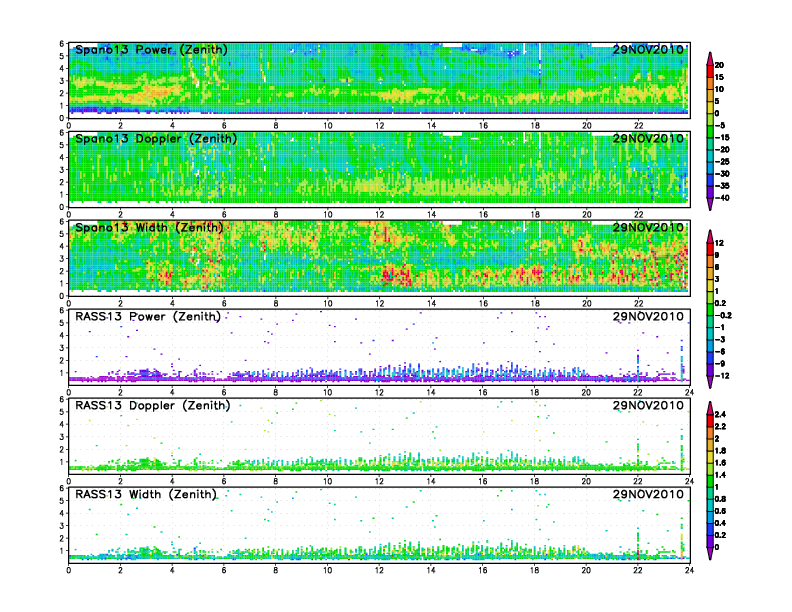
Task: Click the -40 label on the top colorbar
Action: pos(722,198)
